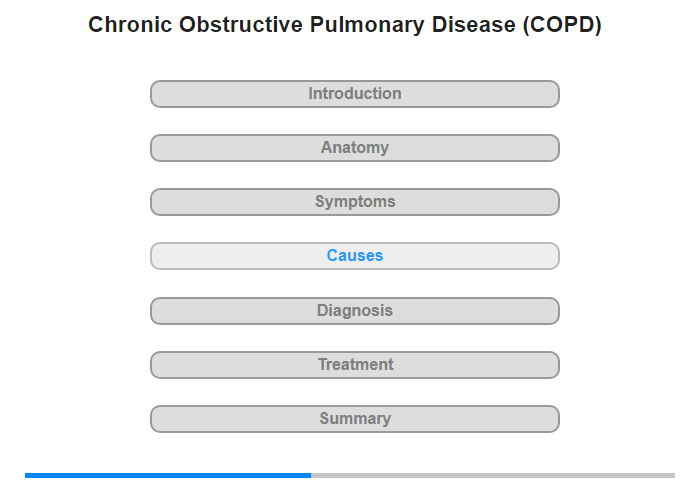Click the gray unfilled part of progress bar
Viewport: 700px width, 480px height.
492,475
